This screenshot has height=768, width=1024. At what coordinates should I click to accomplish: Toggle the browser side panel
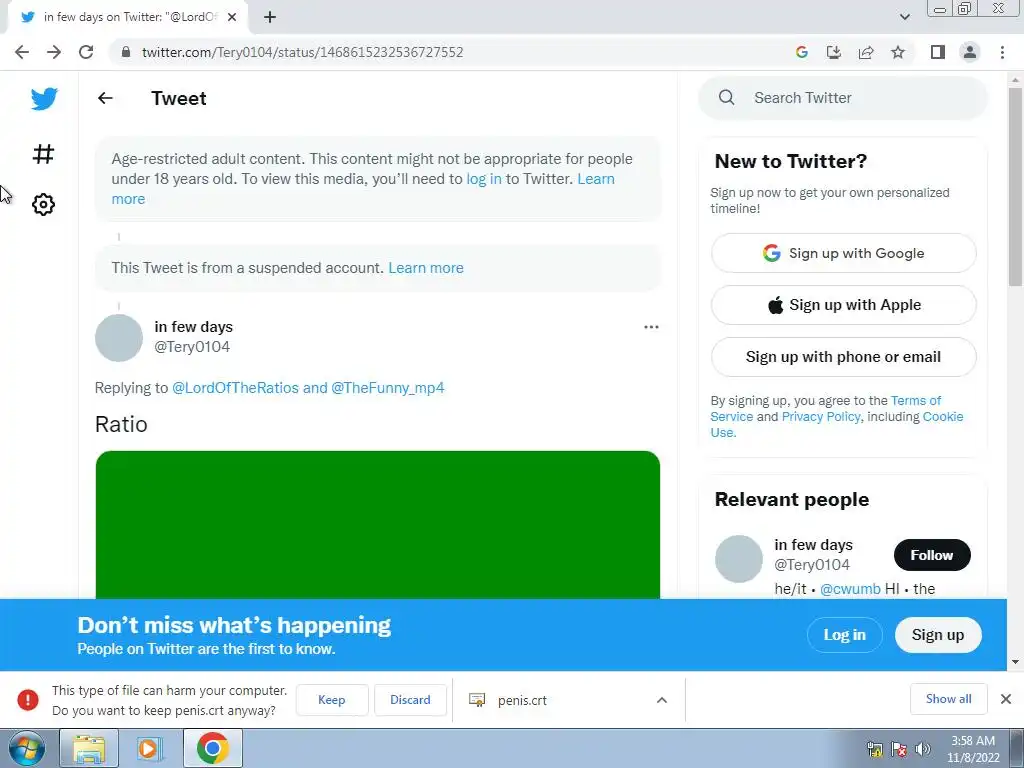(938, 52)
